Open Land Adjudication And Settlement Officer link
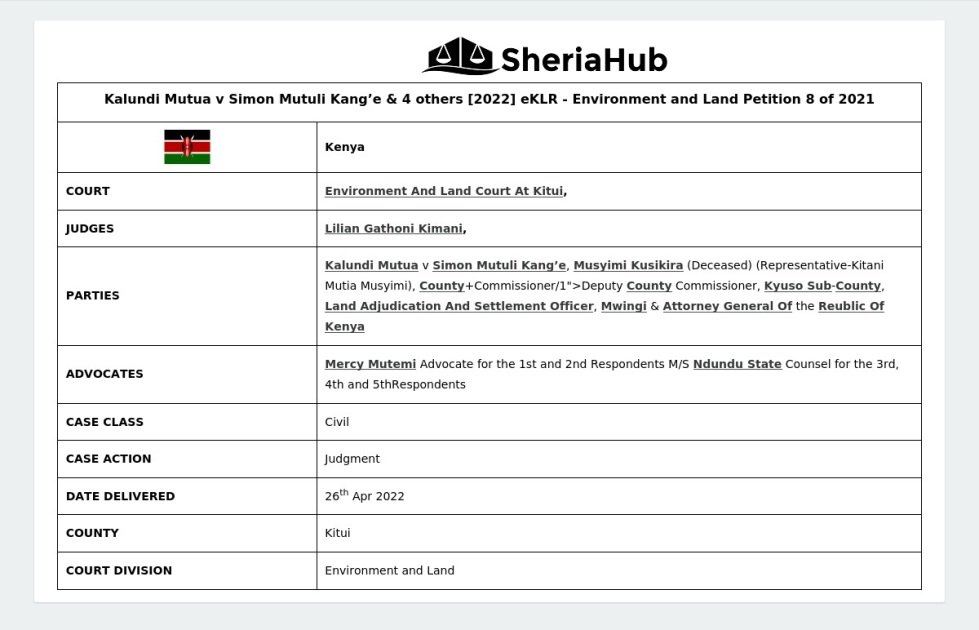 [459, 306]
